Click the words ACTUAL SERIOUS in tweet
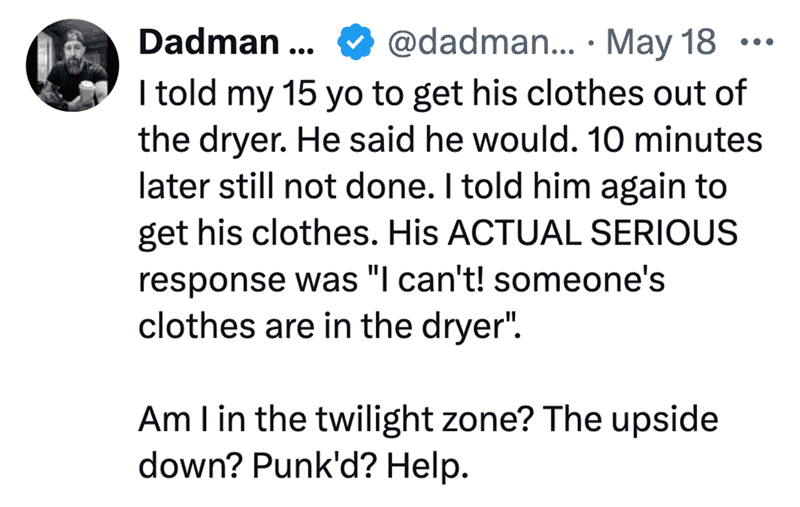The height and width of the screenshot is (507, 800). coord(593,233)
